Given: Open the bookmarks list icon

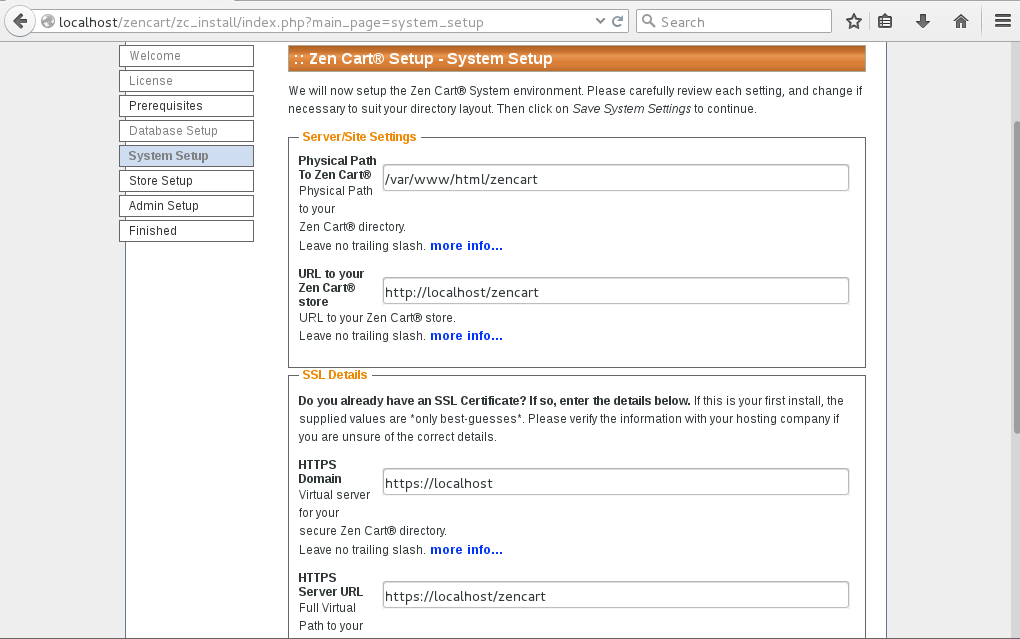Looking at the screenshot, I should [x=885, y=21].
